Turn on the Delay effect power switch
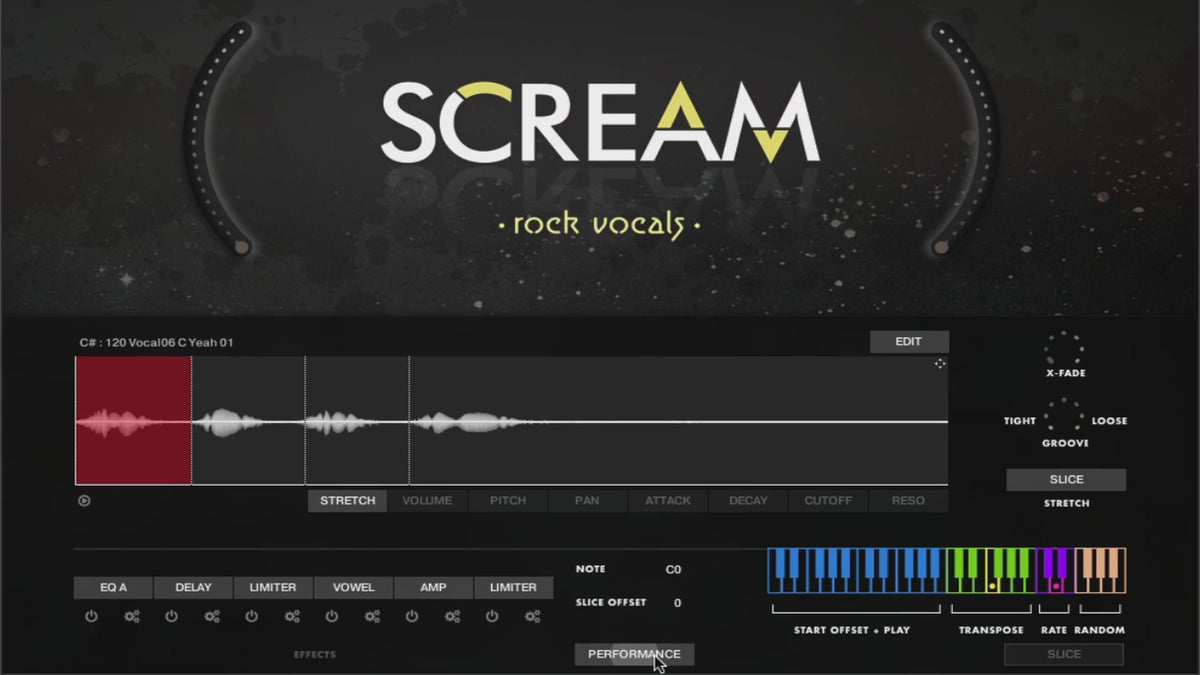Screen dimensions: 1200x675 [171, 617]
